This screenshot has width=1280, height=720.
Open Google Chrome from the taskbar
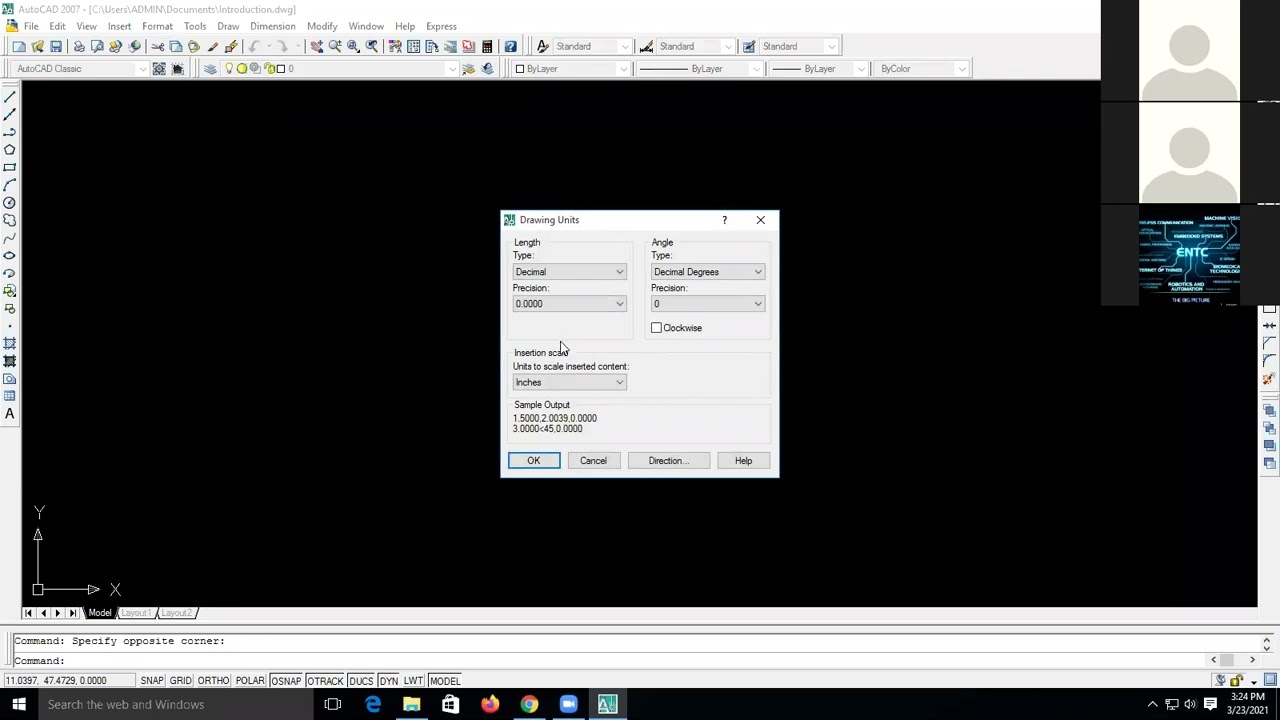529,704
